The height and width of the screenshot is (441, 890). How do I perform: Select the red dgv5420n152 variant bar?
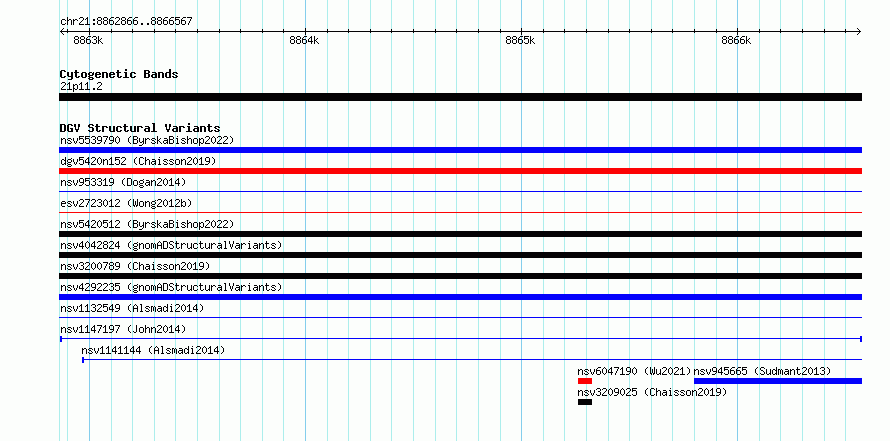[x=460, y=171]
